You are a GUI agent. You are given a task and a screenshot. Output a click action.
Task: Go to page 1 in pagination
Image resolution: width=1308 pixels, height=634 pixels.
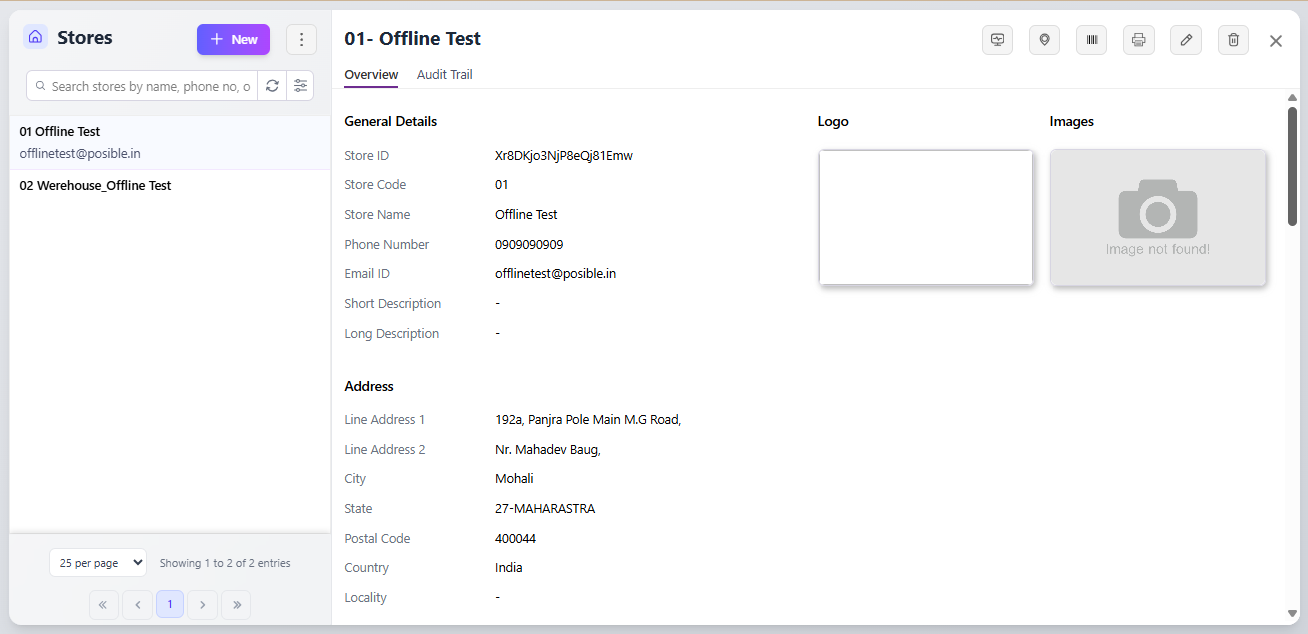tap(170, 604)
